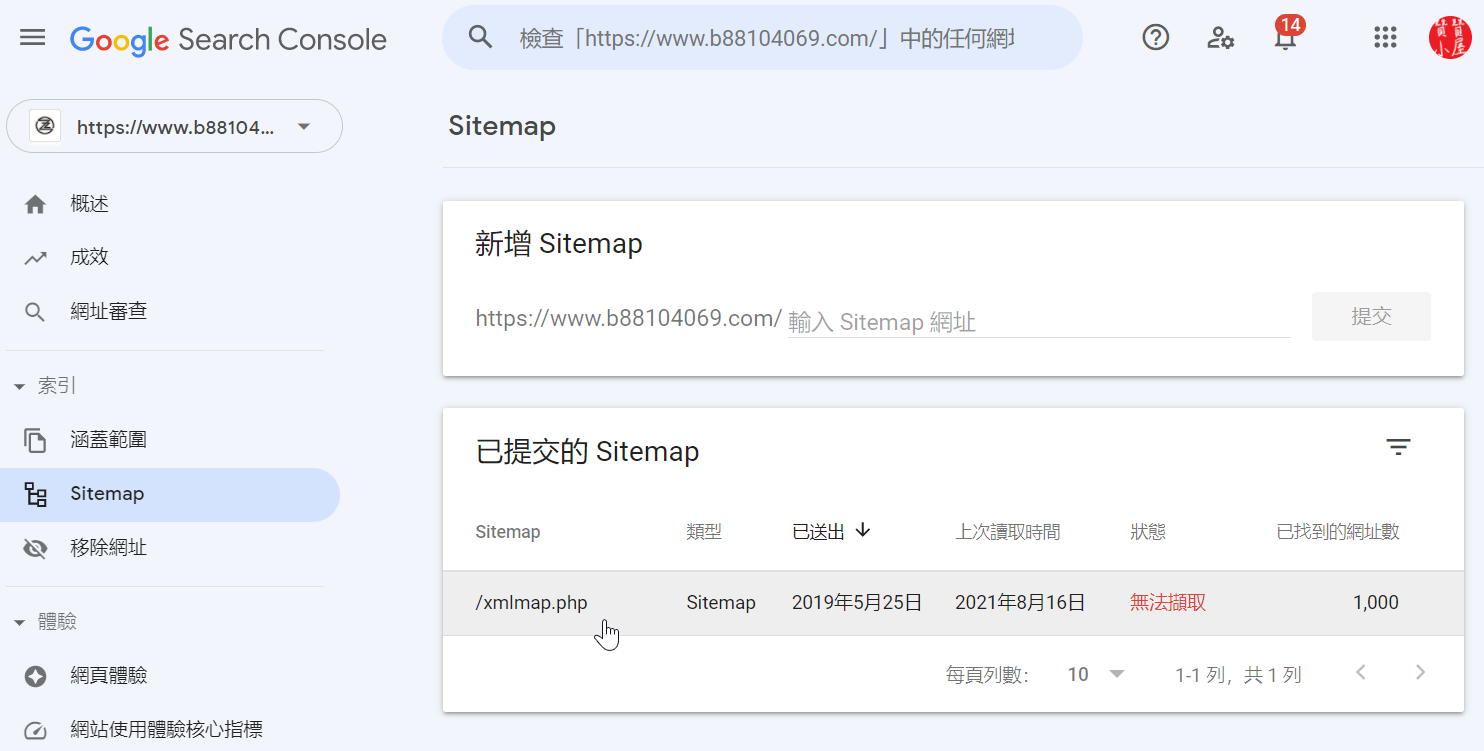Go to next page of sitemap table

pos(1420,673)
